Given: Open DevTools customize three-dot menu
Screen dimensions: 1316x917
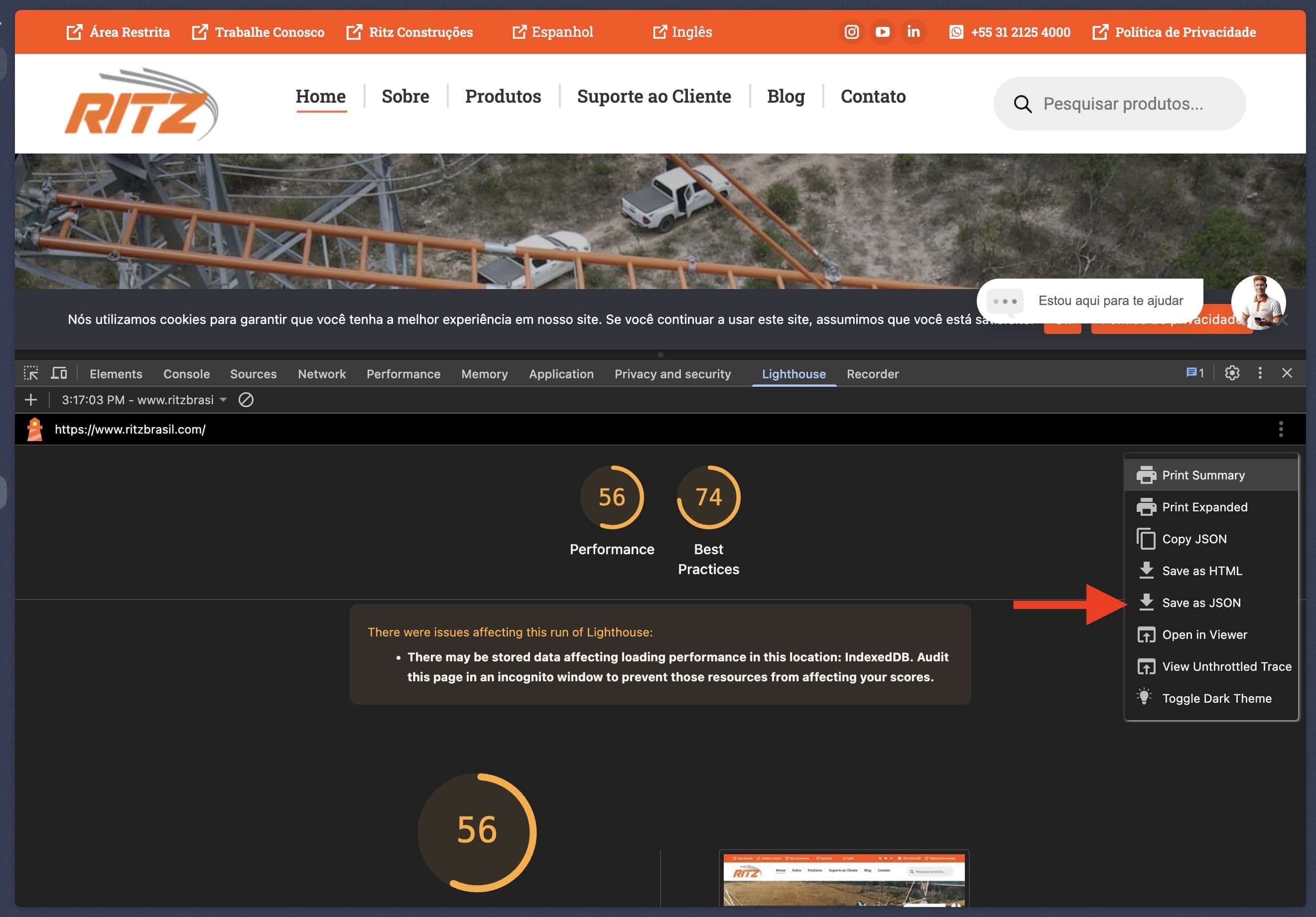Looking at the screenshot, I should click(x=1260, y=373).
